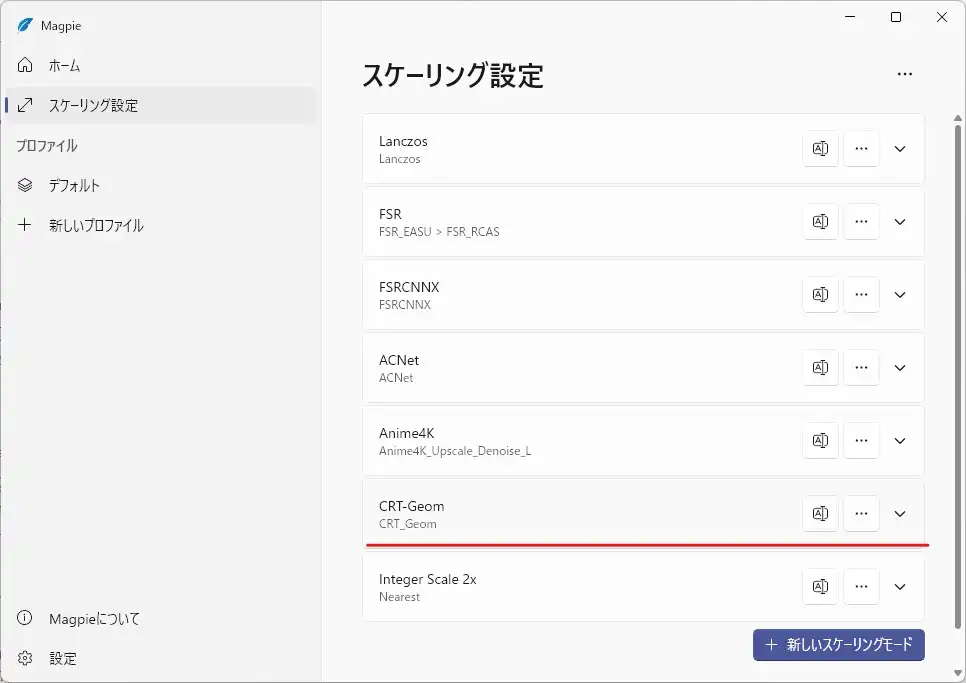
Task: Click the rename icon for ACNet mode
Action: pos(820,367)
